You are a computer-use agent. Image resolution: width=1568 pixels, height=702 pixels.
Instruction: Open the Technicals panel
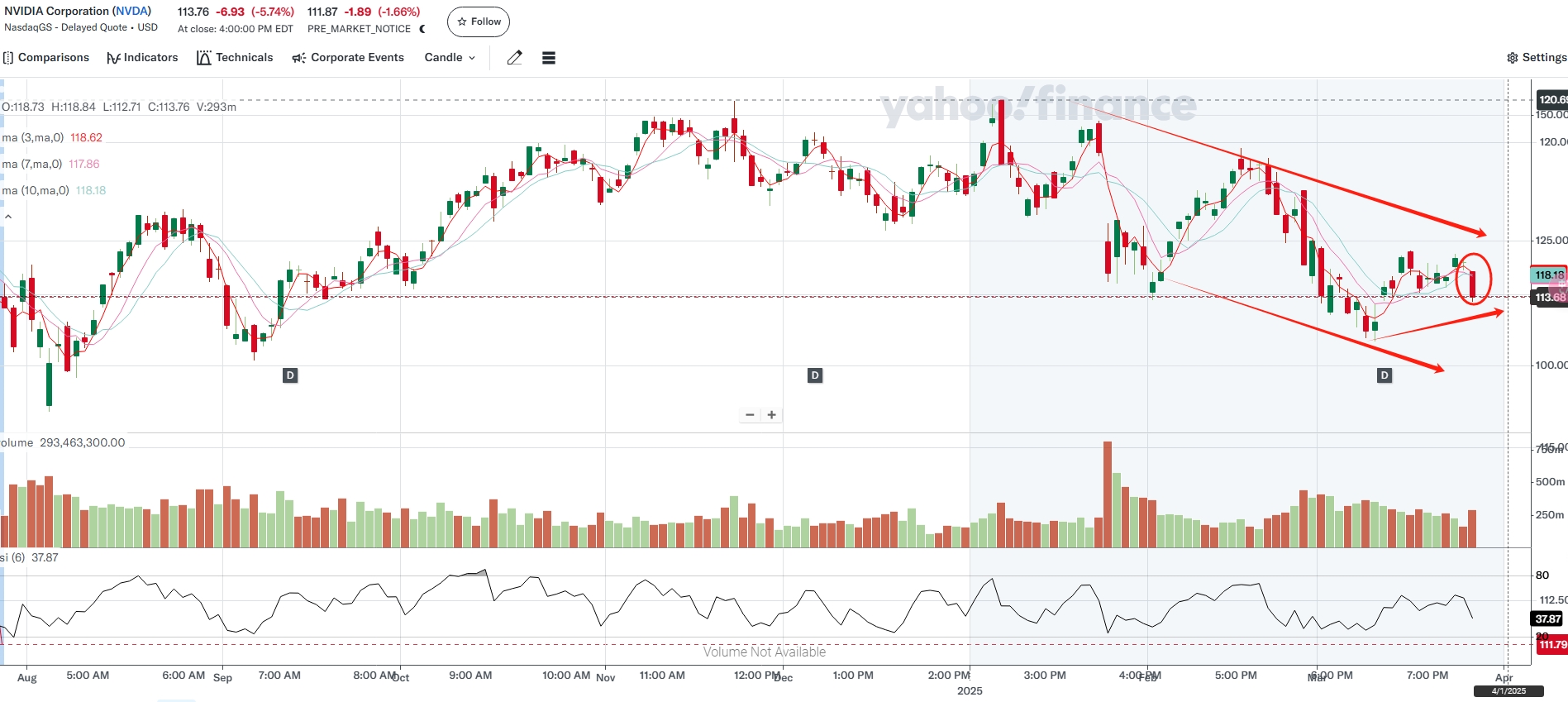tap(235, 58)
